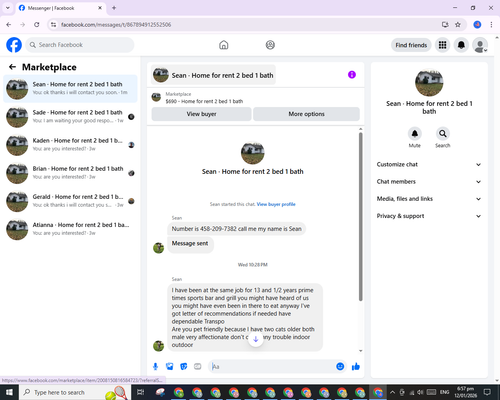
Task: Go back using the Marketplace back arrow
Action: [x=12, y=67]
